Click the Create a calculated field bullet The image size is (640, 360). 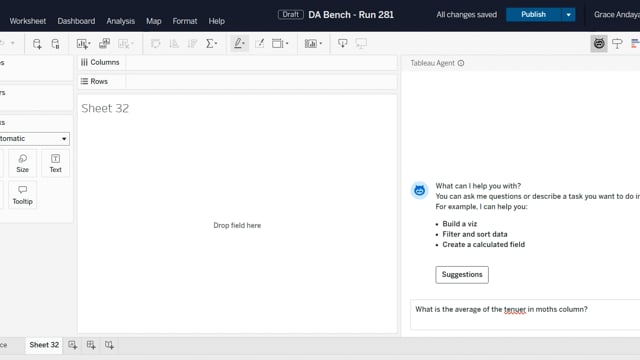click(484, 244)
